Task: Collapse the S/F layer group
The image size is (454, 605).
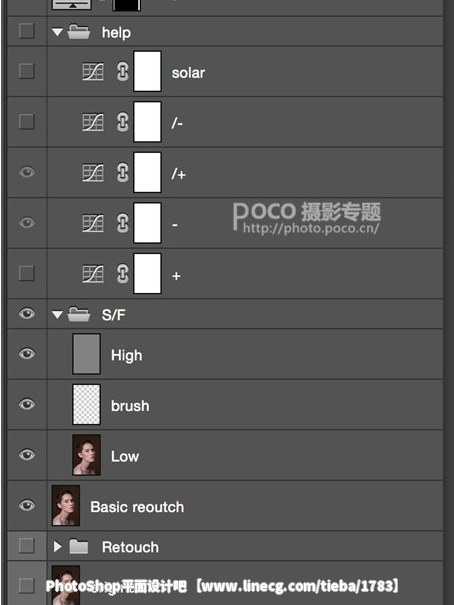Action: 57,315
